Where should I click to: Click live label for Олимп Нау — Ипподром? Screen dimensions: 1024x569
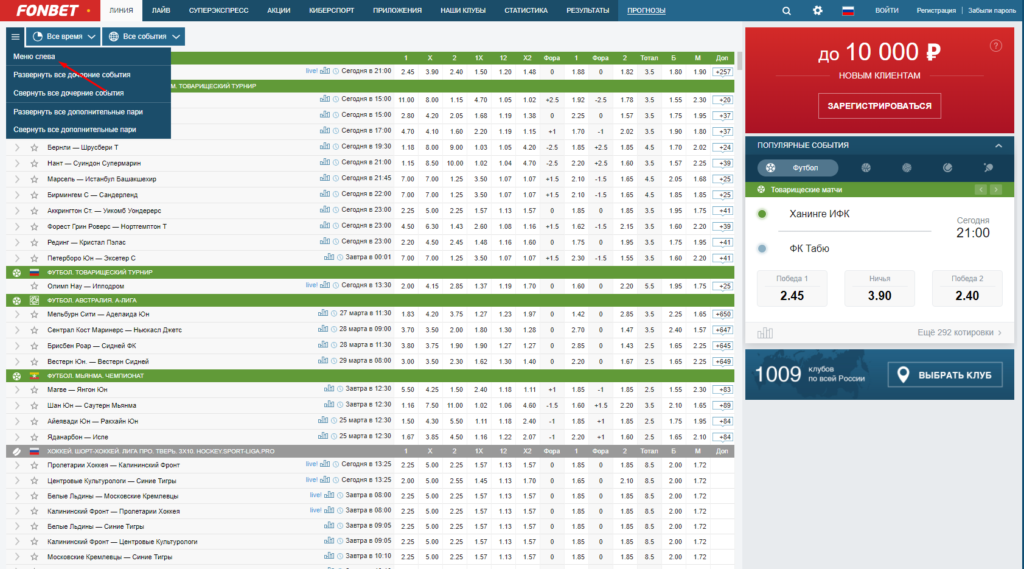(x=311, y=285)
